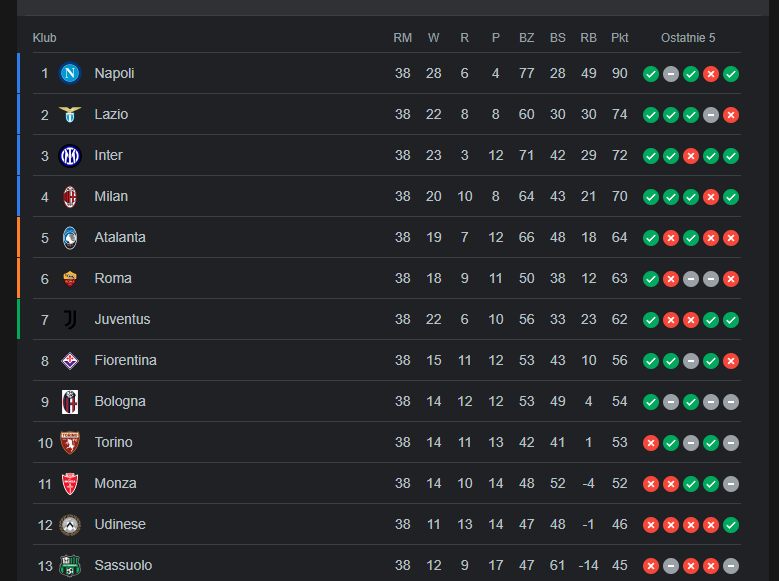The image size is (779, 581).
Task: Click the Milan club crest
Action: [70, 197]
